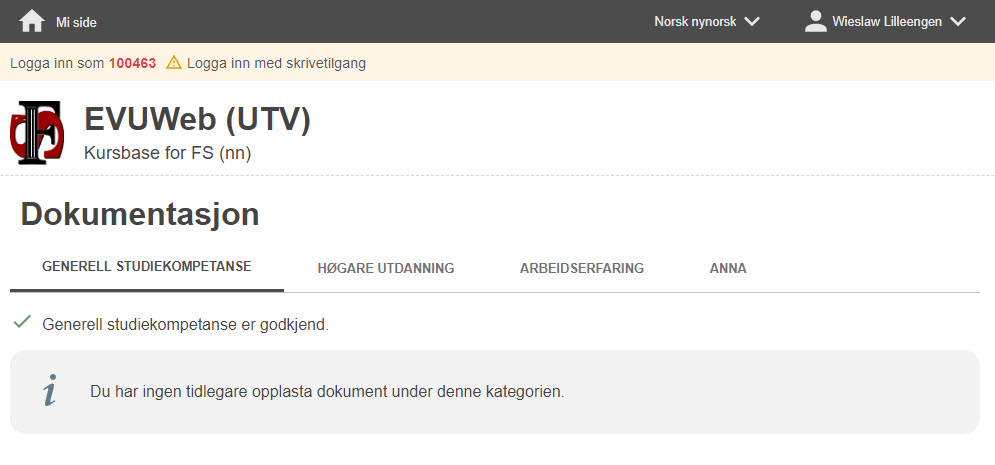Click the Generell studiekompetanse er godkjend text
Image resolution: width=995 pixels, height=465 pixels.
(185, 325)
